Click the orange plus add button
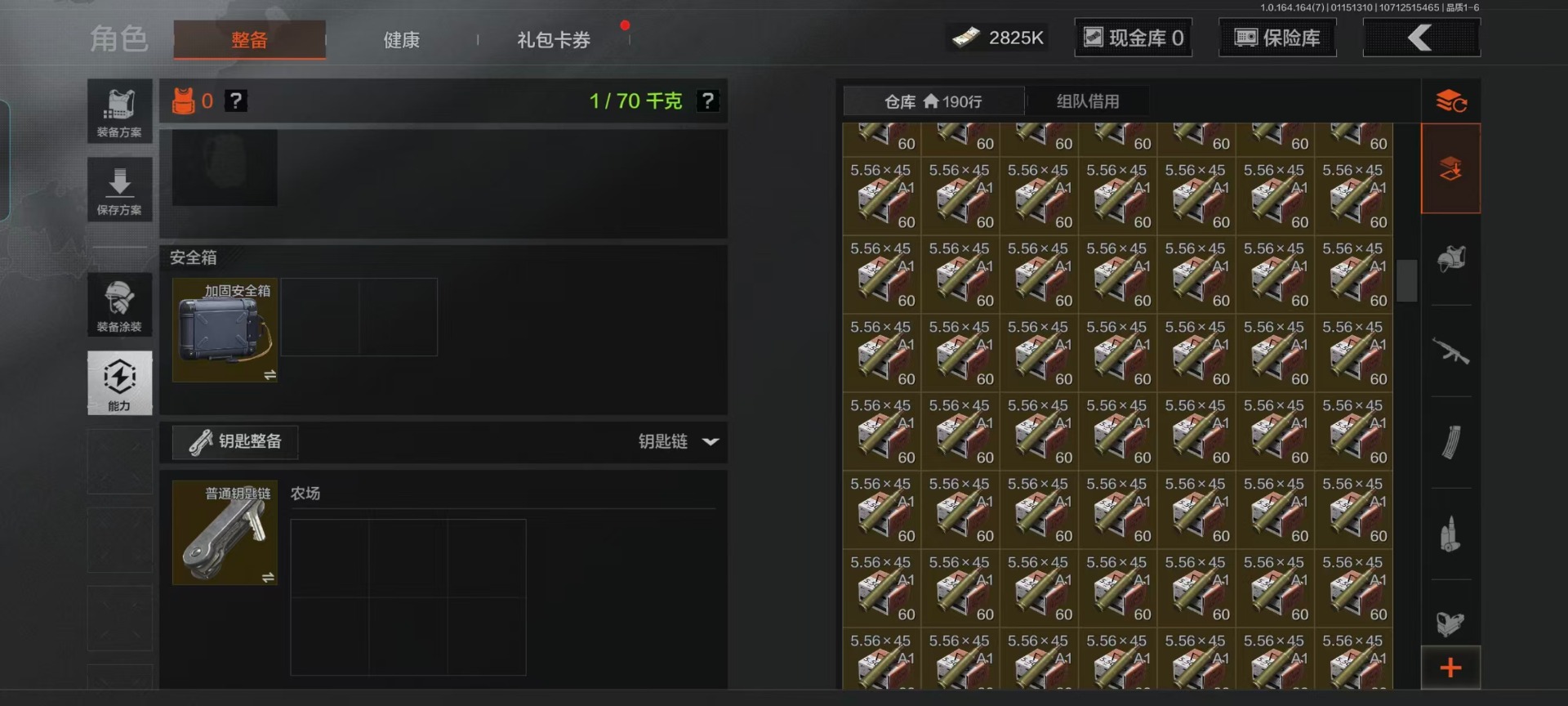1568x706 pixels. point(1450,668)
